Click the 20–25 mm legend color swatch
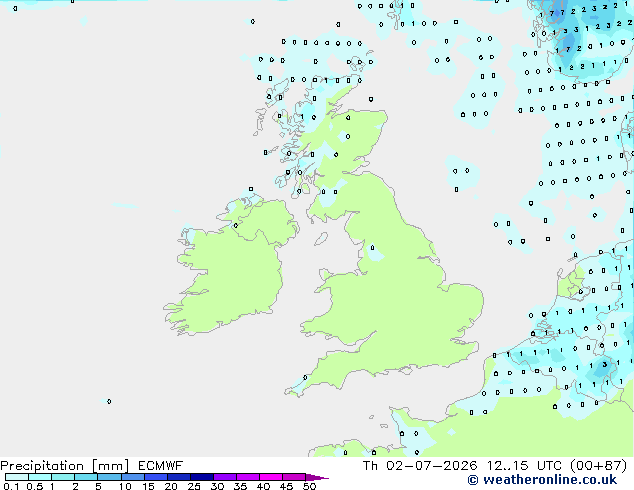Screen dimensions: 634x490 click(x=178, y=477)
